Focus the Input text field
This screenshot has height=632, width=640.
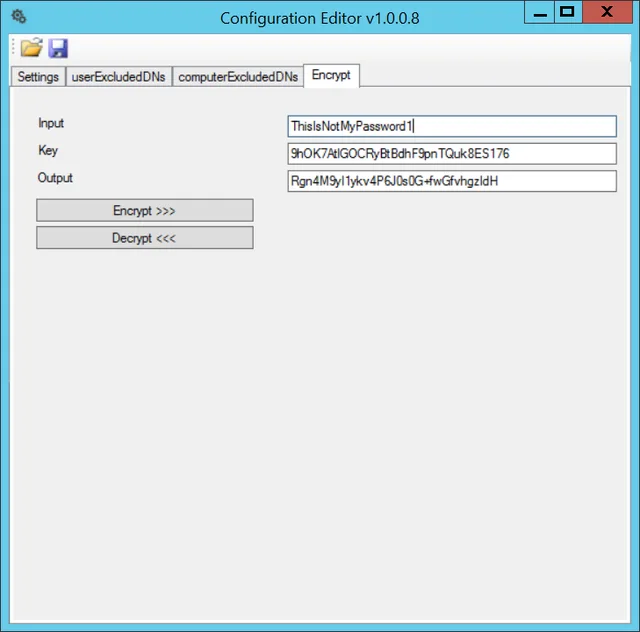pos(452,126)
